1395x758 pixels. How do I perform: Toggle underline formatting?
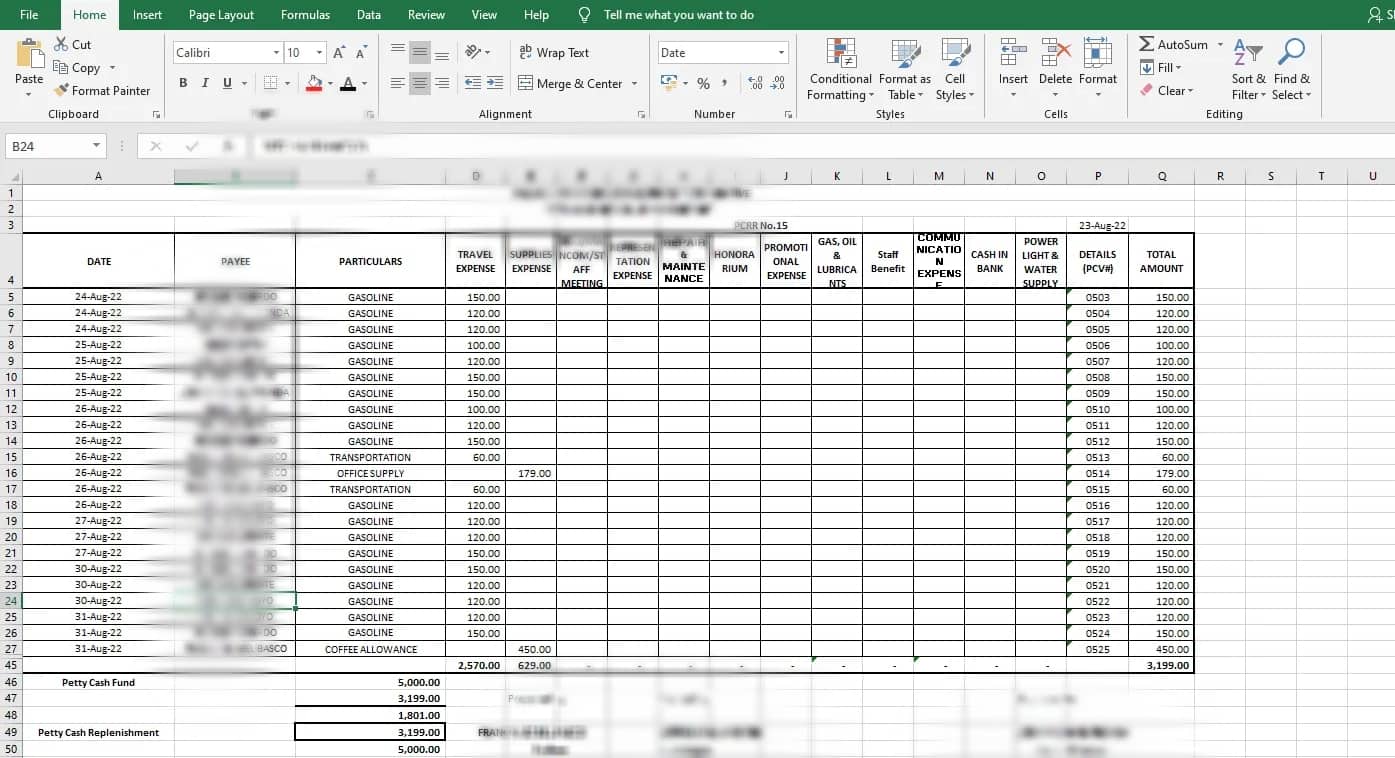tap(228, 83)
